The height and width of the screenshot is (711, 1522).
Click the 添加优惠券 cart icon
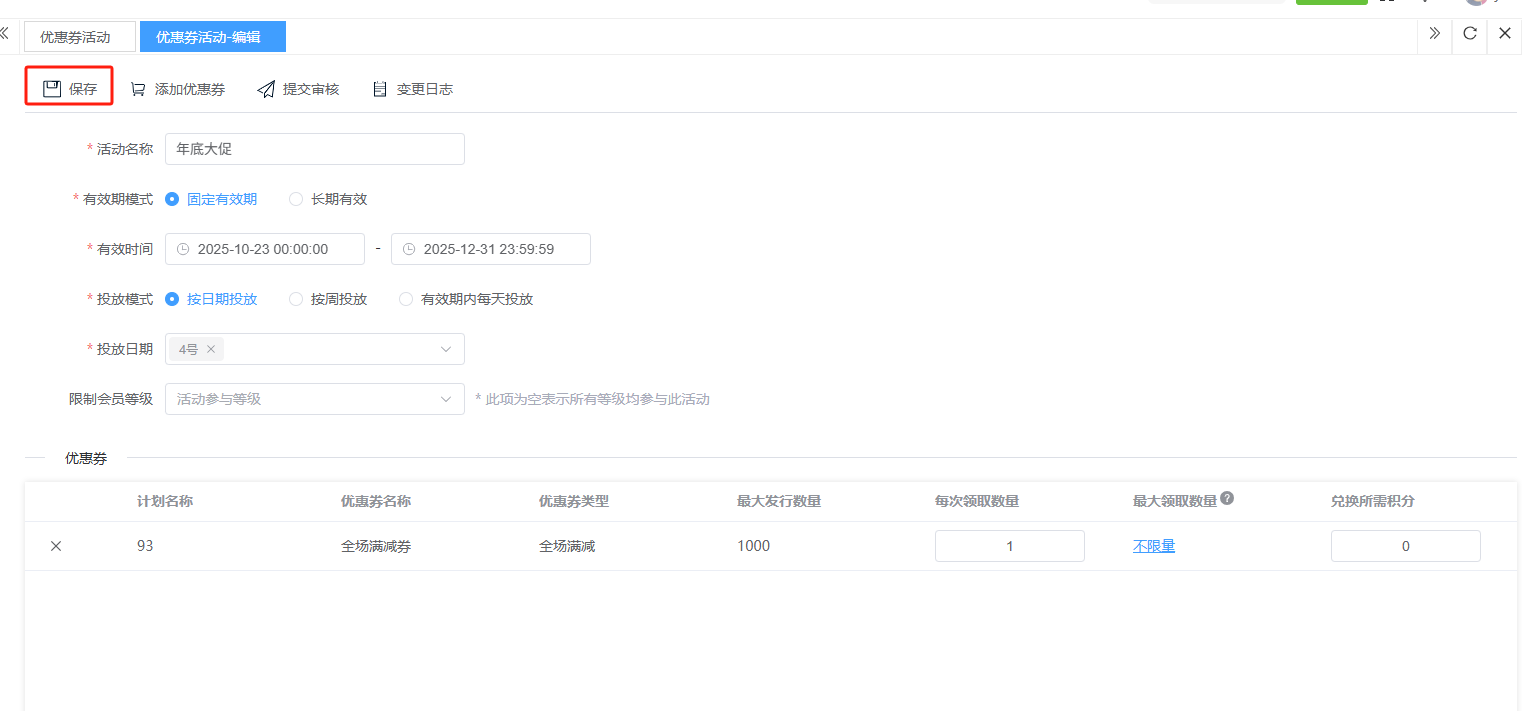(x=138, y=89)
